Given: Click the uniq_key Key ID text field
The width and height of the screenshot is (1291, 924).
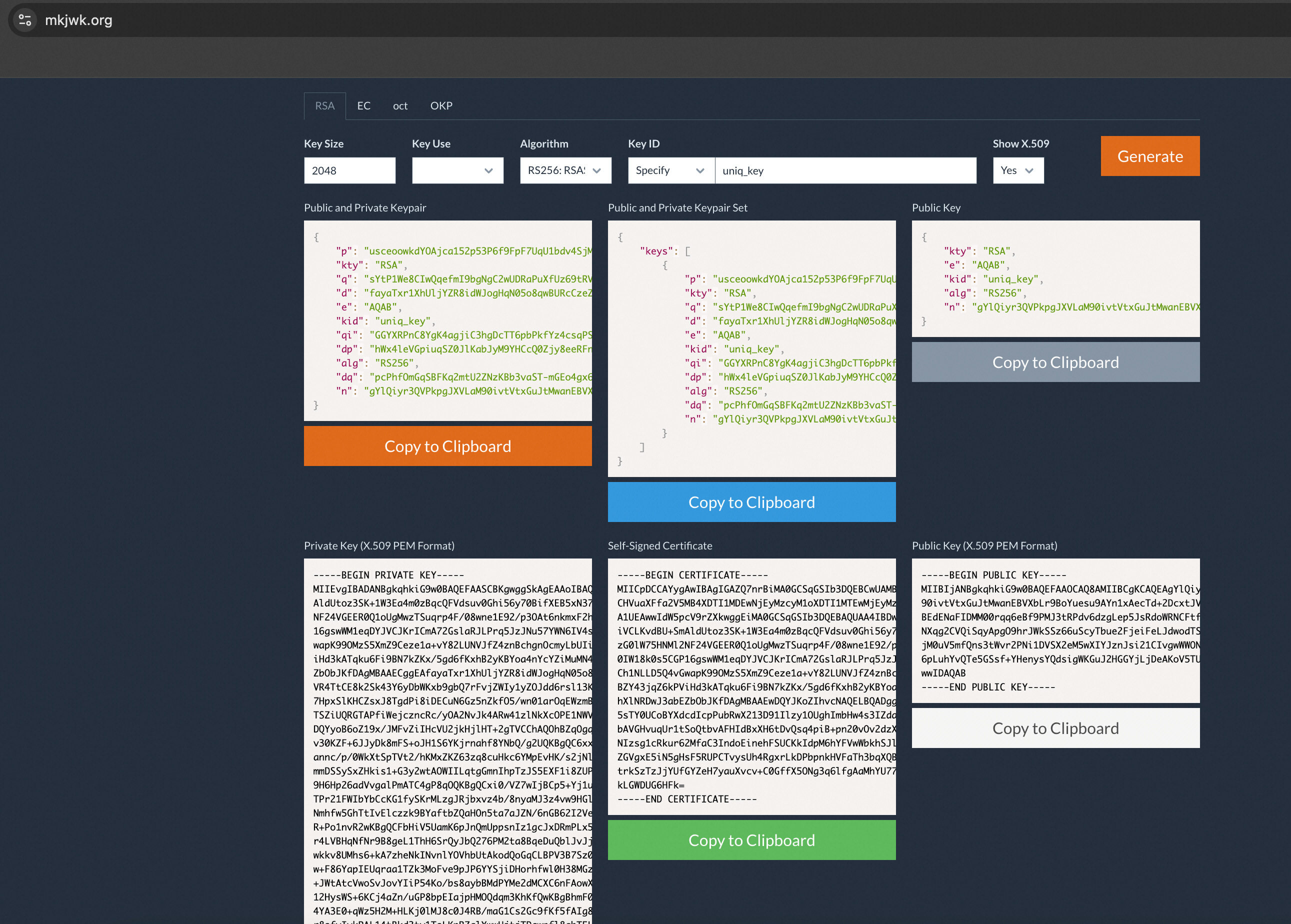Looking at the screenshot, I should click(845, 170).
